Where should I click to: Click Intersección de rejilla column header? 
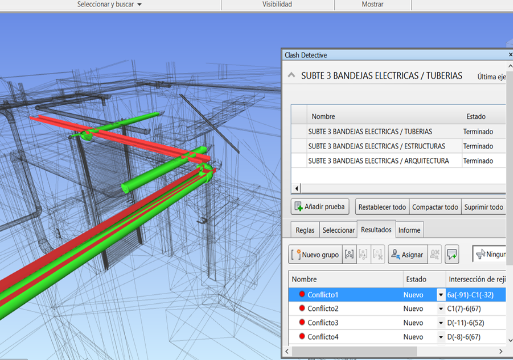pos(476,279)
